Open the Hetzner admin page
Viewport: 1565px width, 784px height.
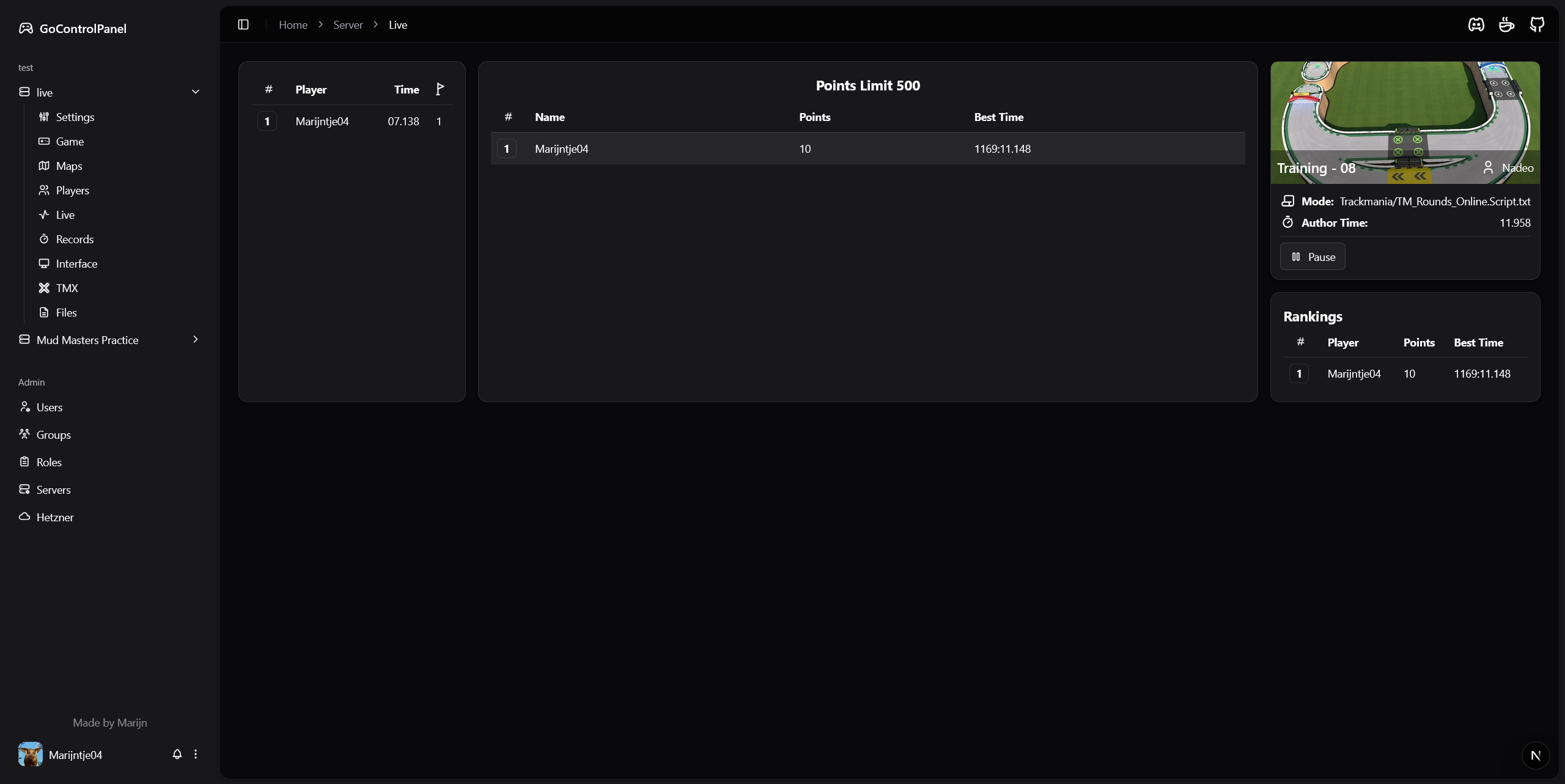[54, 517]
